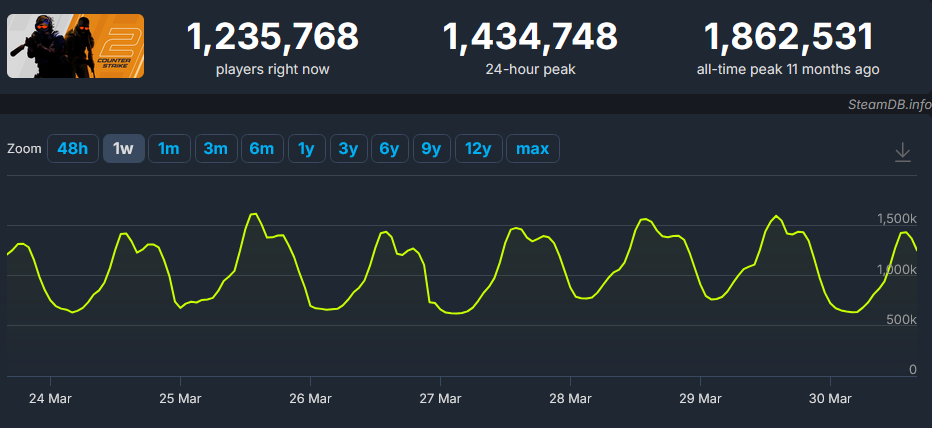
Task: Click the 30 Mar axis label
Action: click(830, 398)
